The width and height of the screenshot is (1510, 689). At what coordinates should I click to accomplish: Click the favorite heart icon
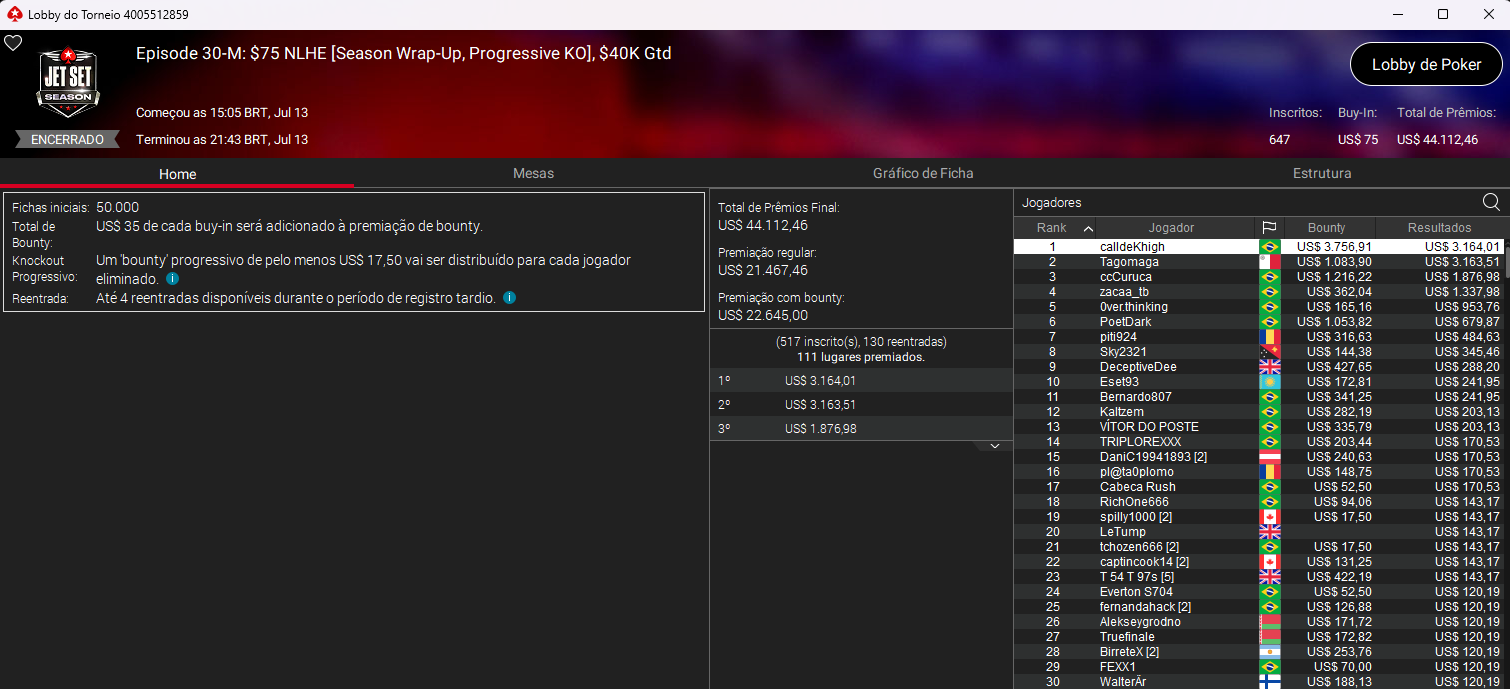(x=13, y=43)
